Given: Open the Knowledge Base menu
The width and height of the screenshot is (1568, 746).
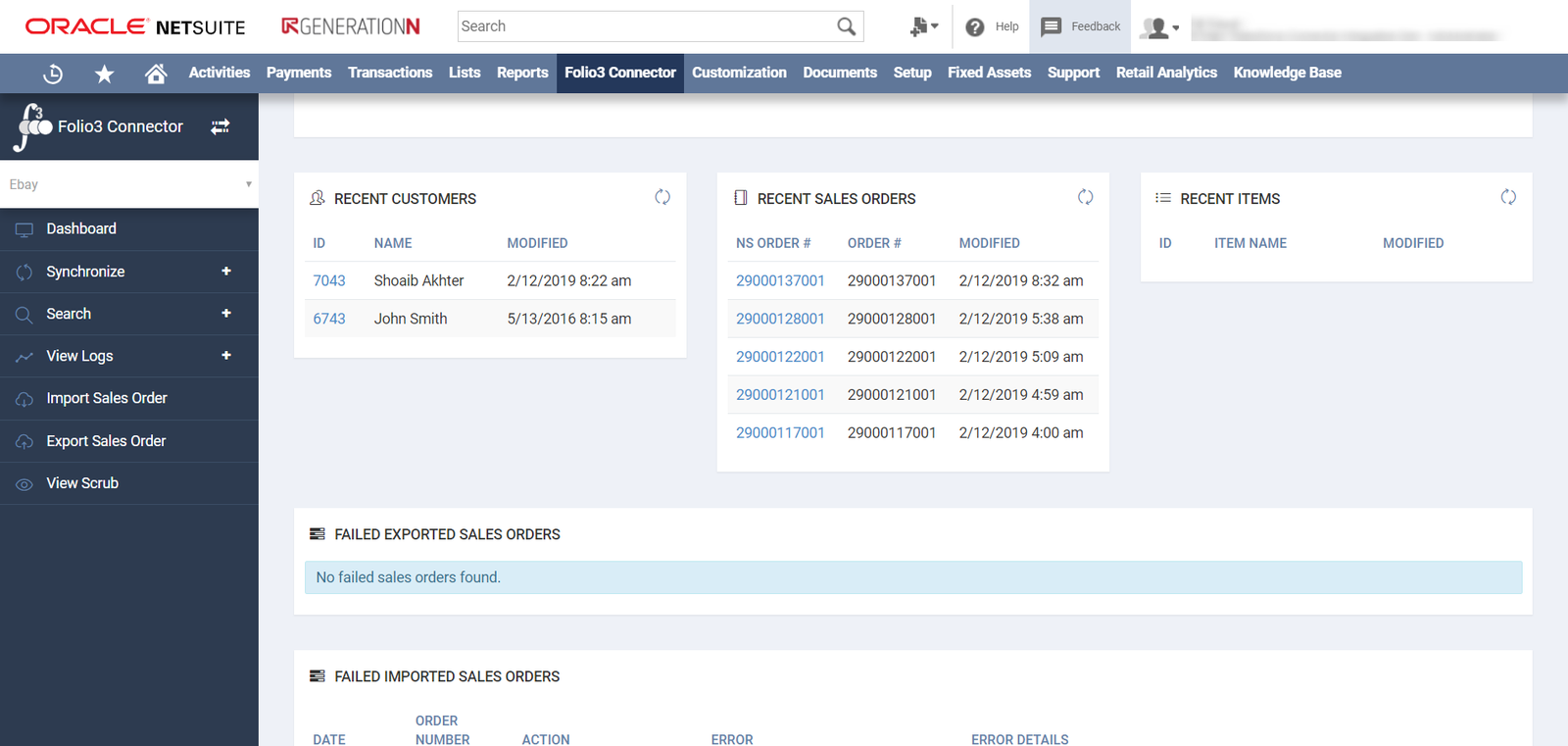Looking at the screenshot, I should coord(1288,73).
